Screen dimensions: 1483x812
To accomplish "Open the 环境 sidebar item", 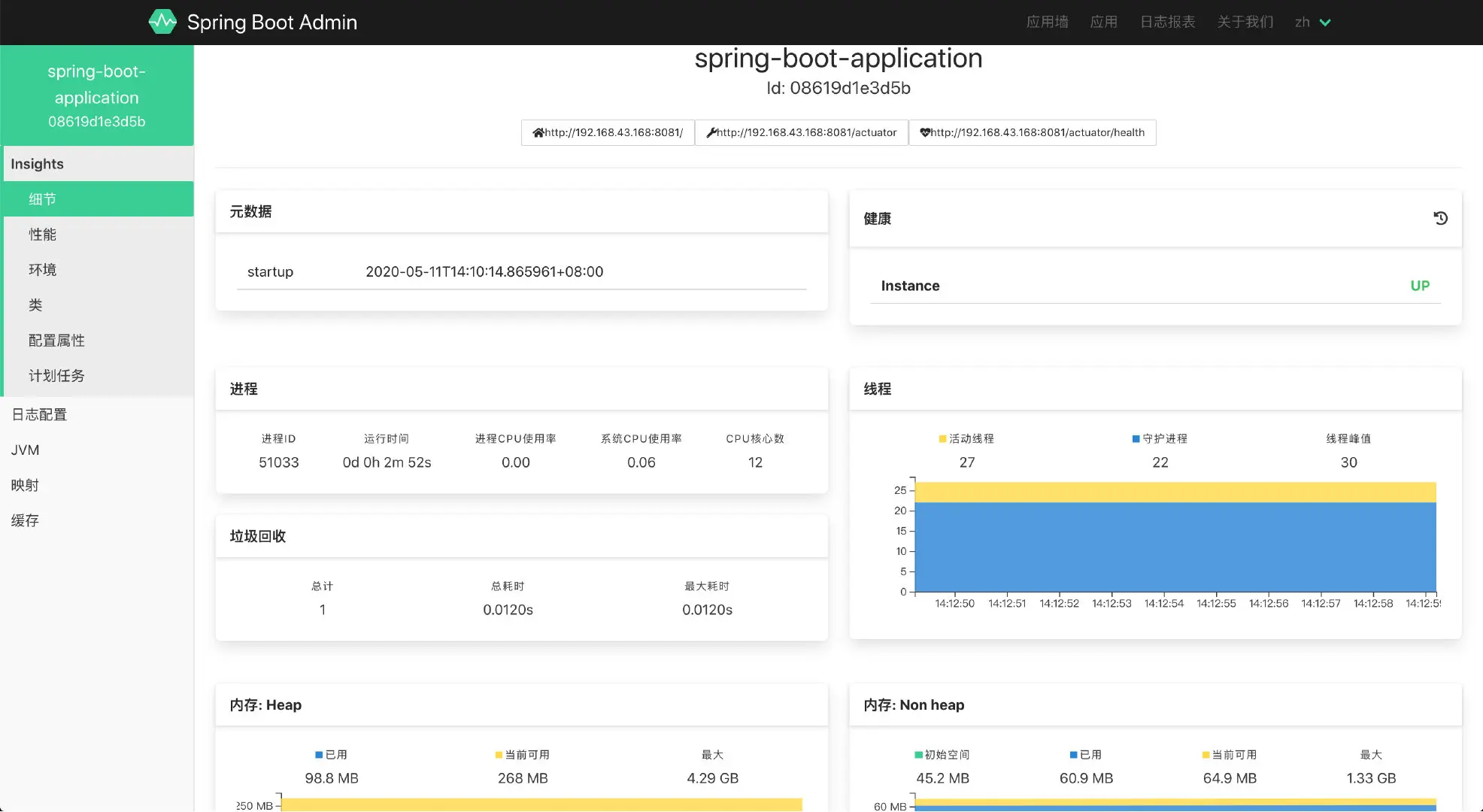I will (x=42, y=270).
